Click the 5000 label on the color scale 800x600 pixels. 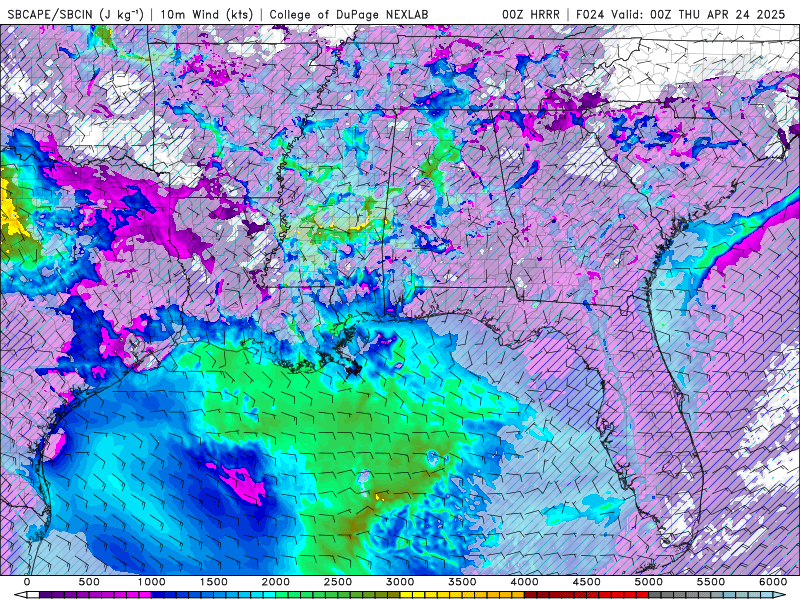pos(648,582)
